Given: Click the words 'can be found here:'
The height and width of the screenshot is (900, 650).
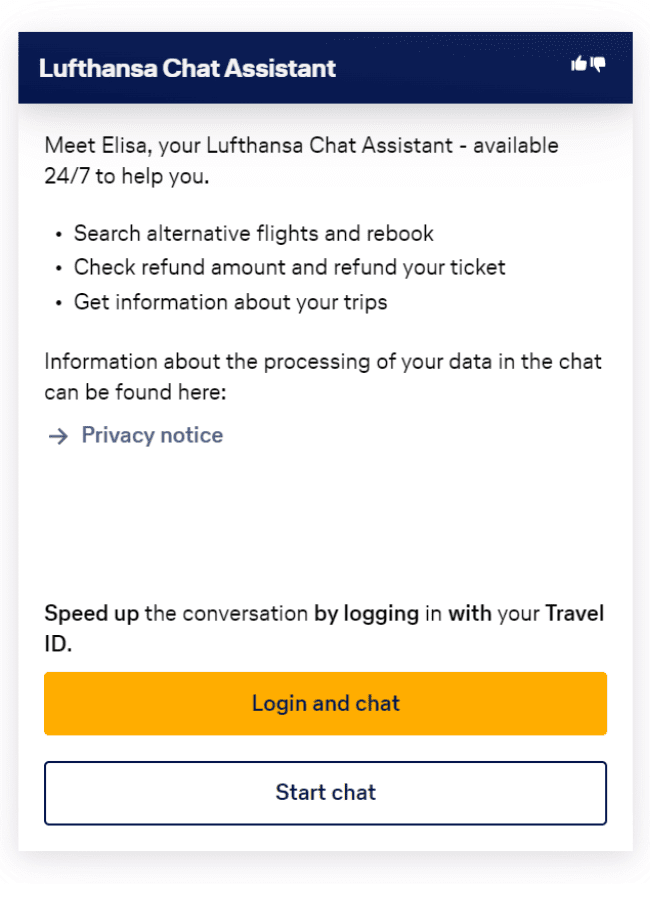Looking at the screenshot, I should 135,392.
